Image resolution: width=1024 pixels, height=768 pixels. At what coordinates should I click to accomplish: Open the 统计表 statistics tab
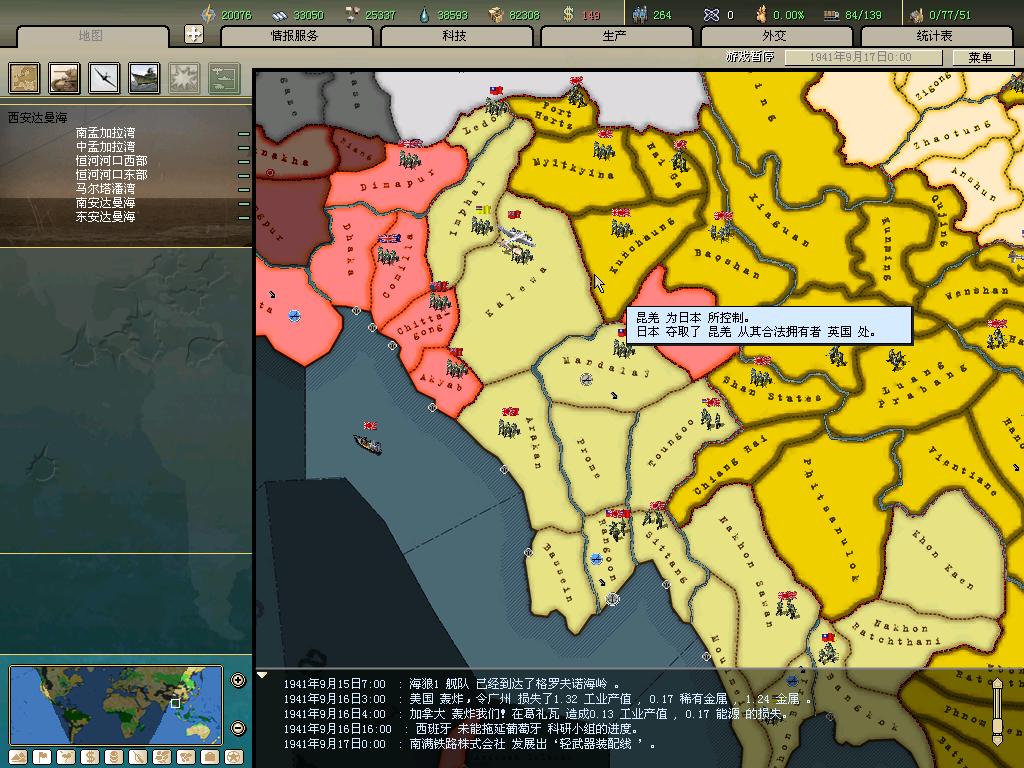coord(935,36)
